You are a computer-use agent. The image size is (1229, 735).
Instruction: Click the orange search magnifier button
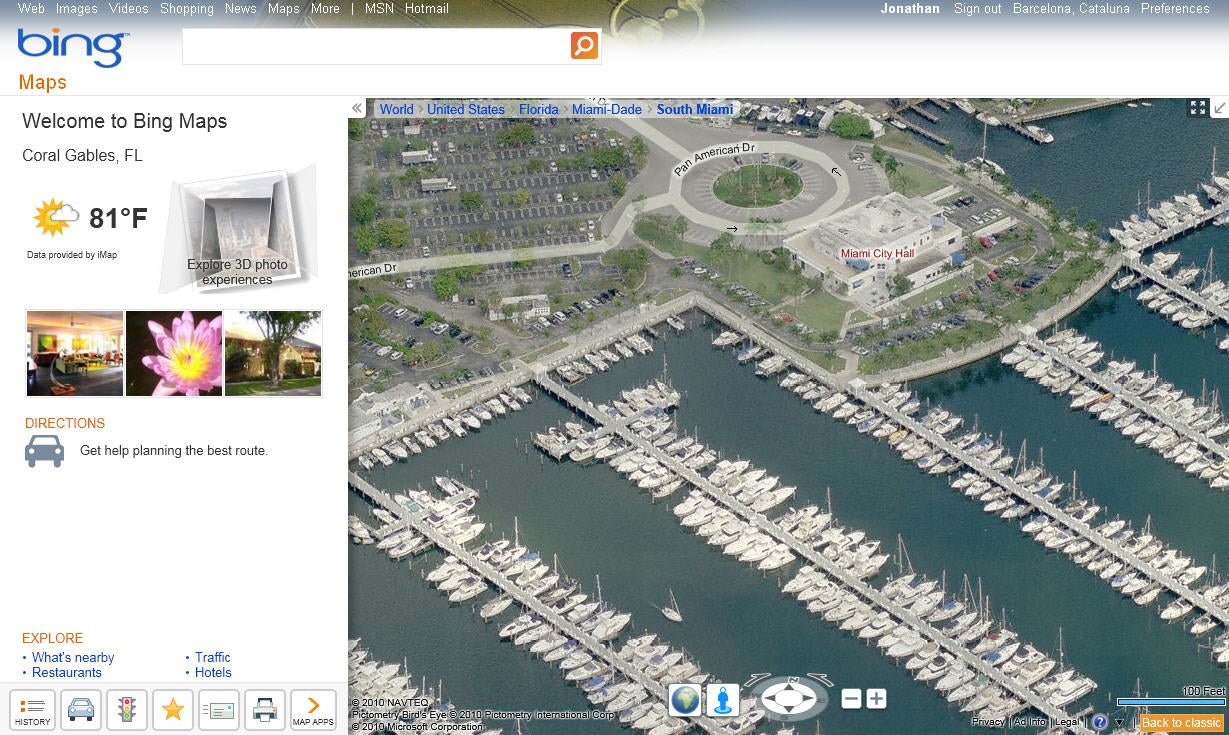584,45
